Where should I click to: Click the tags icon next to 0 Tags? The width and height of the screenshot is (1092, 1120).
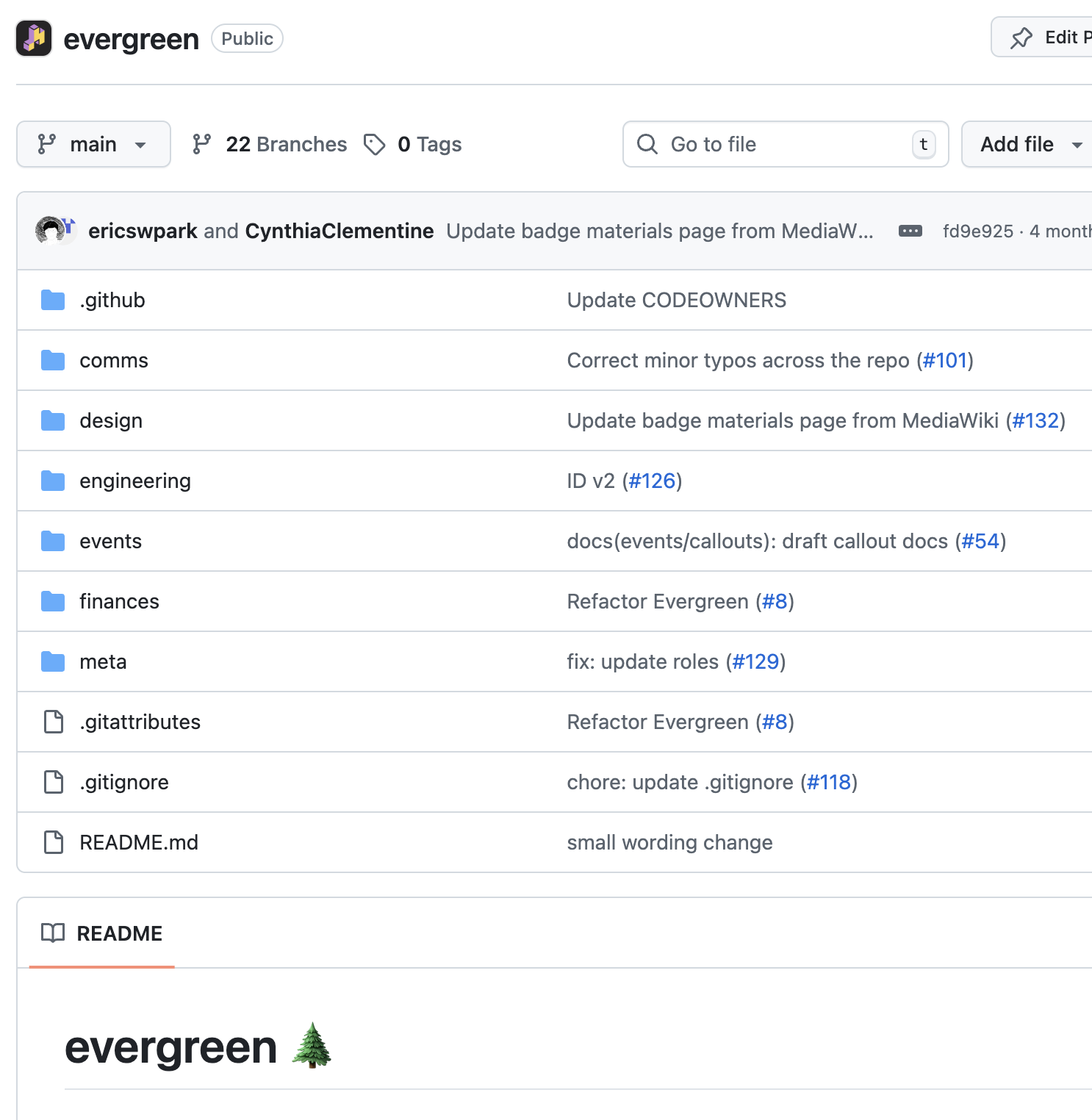click(x=376, y=144)
